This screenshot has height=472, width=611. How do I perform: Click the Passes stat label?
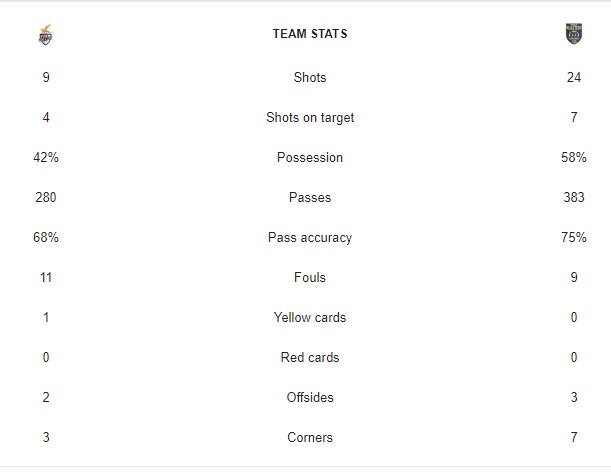(310, 197)
